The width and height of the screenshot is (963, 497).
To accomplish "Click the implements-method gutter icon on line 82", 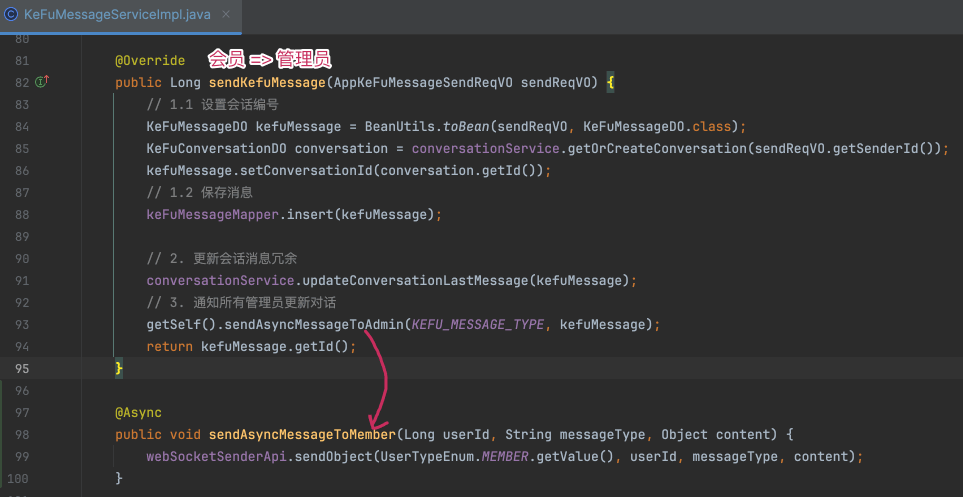I will (x=42, y=82).
